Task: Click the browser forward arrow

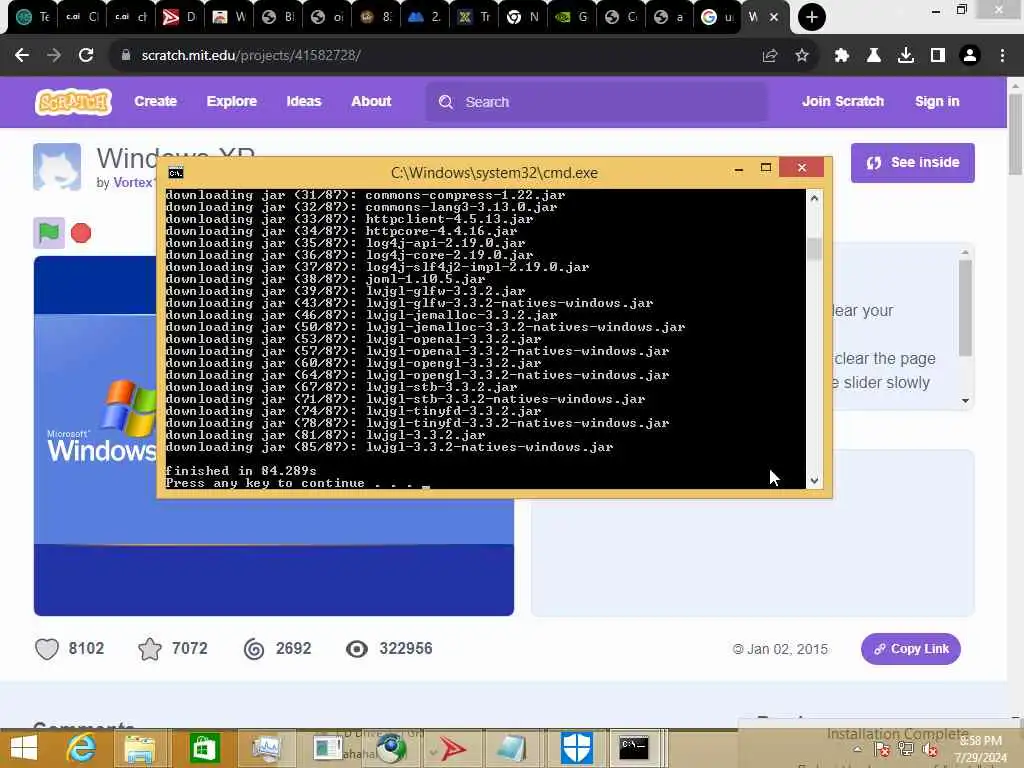Action: click(x=54, y=56)
